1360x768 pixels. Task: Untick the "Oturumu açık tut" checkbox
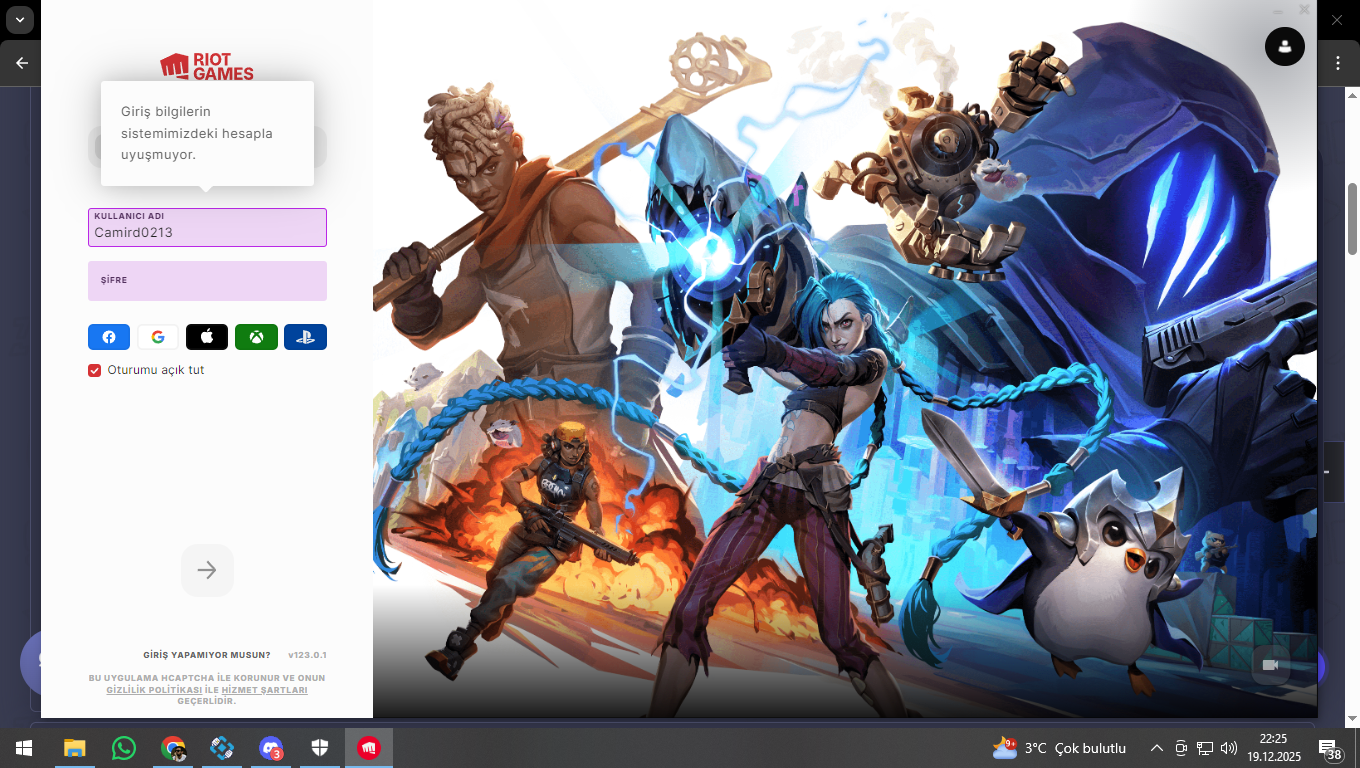(x=95, y=370)
